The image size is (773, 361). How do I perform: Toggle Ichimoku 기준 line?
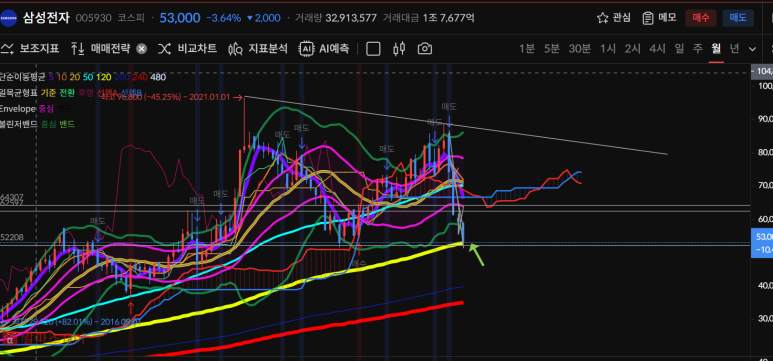[48, 93]
